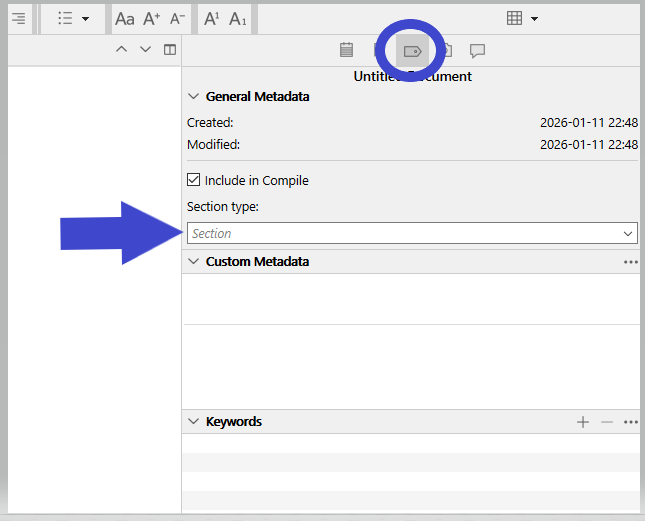Click the font format Aa icon
Image resolution: width=645 pixels, height=521 pixels.
[124, 19]
